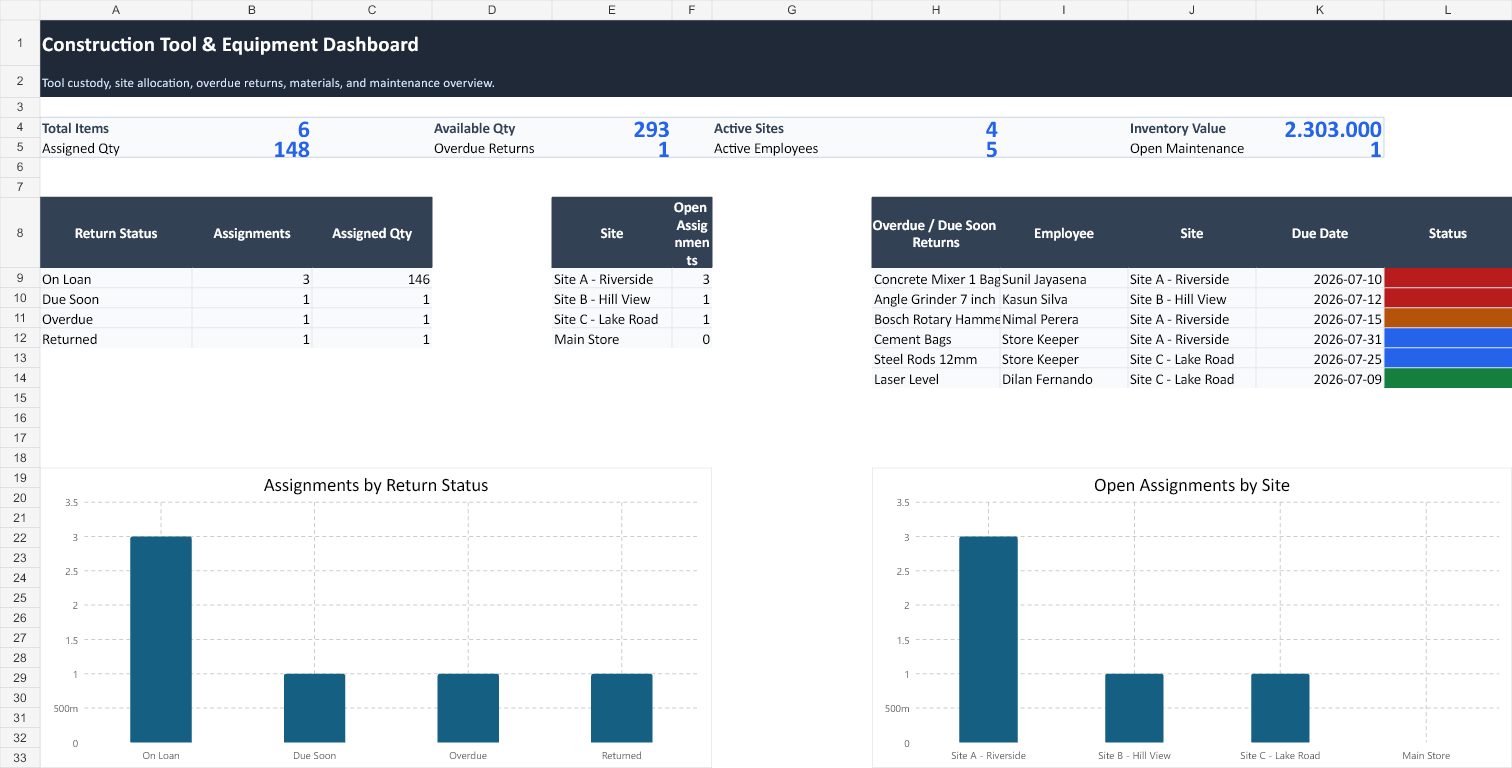This screenshot has width=1512, height=768.
Task: Select the Overdue Returns label cell
Action: click(492, 148)
